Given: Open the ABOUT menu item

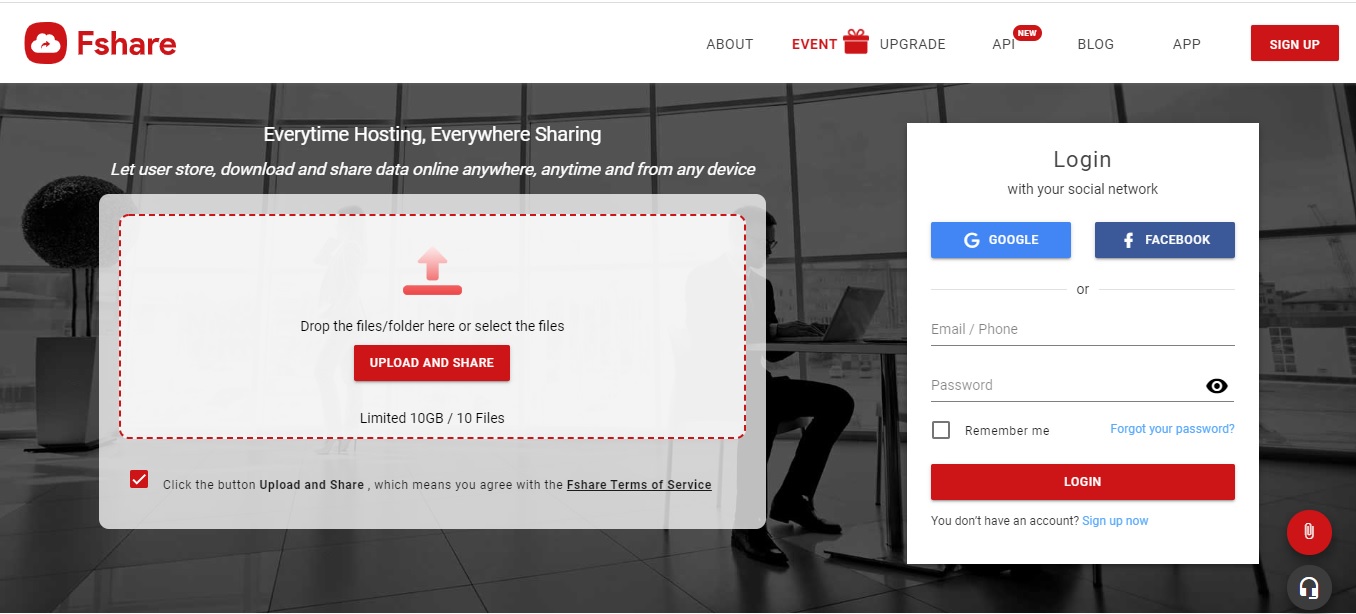Looking at the screenshot, I should tap(730, 44).
